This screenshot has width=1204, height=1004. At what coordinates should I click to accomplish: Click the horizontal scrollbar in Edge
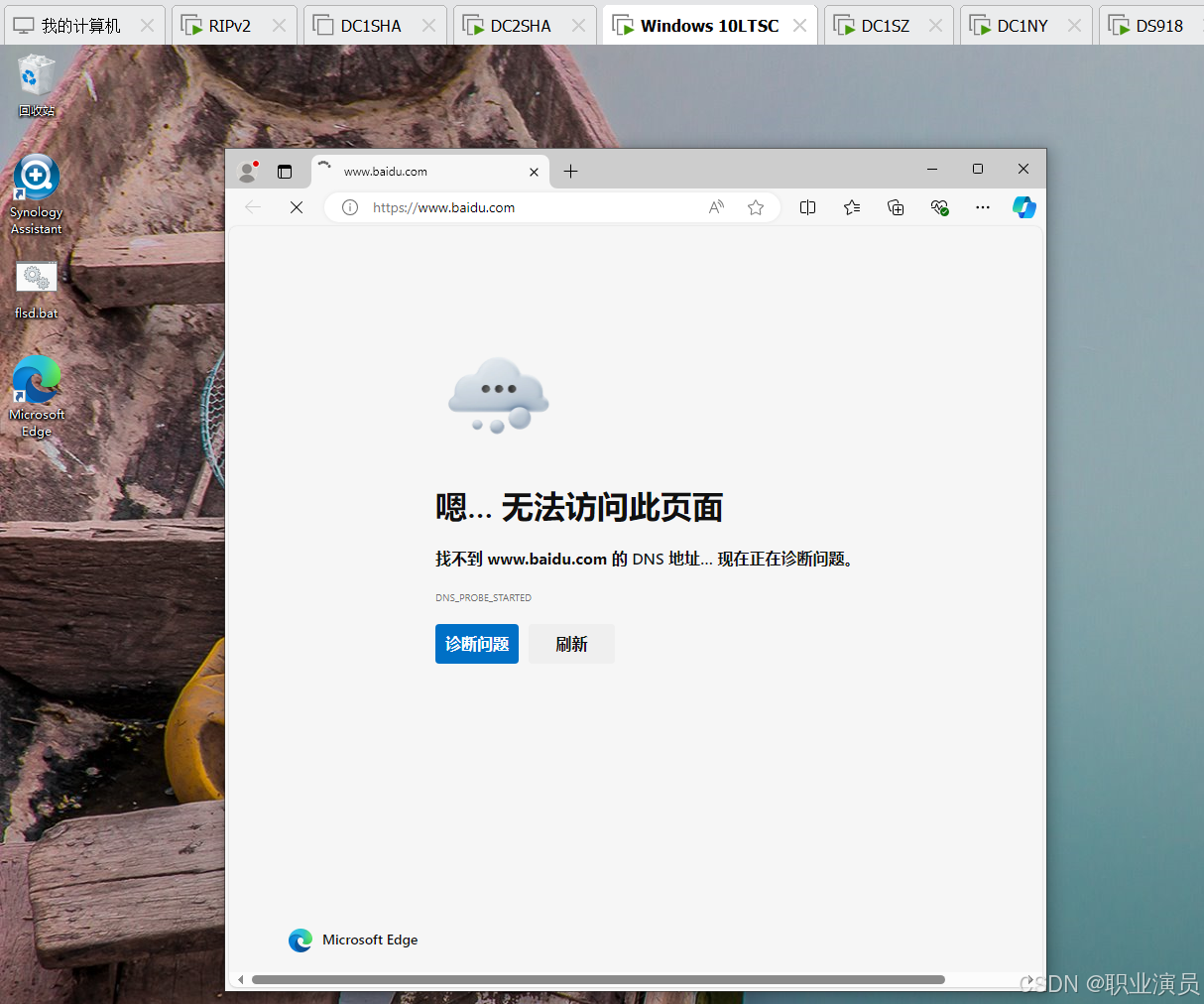point(598,979)
